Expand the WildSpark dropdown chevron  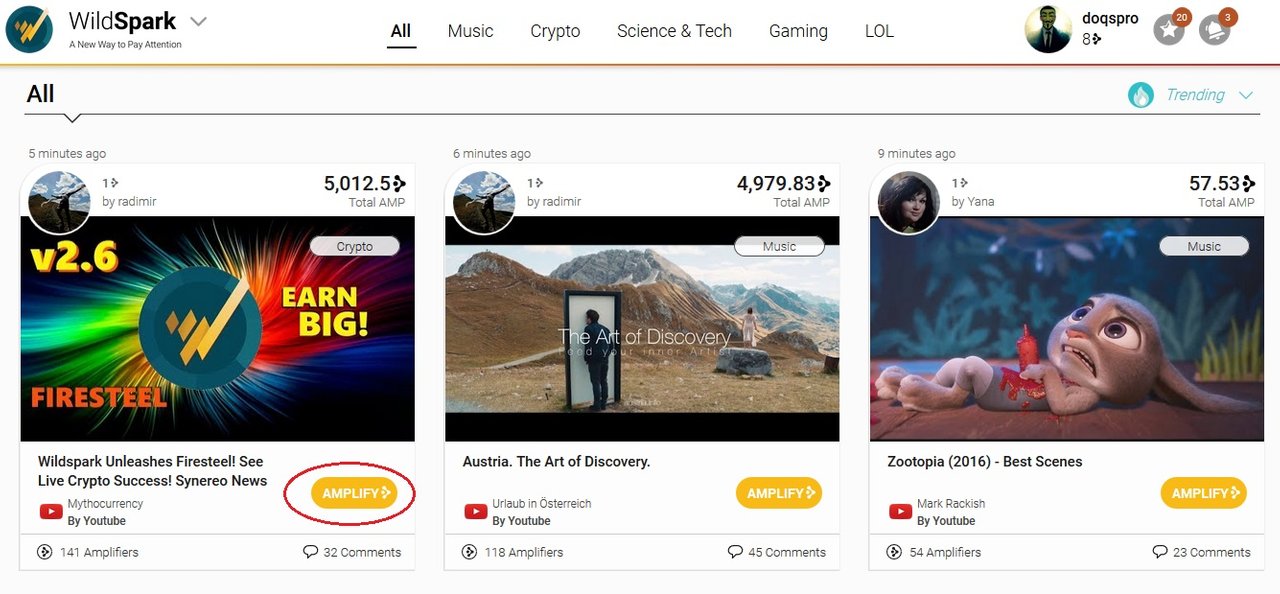[x=198, y=22]
